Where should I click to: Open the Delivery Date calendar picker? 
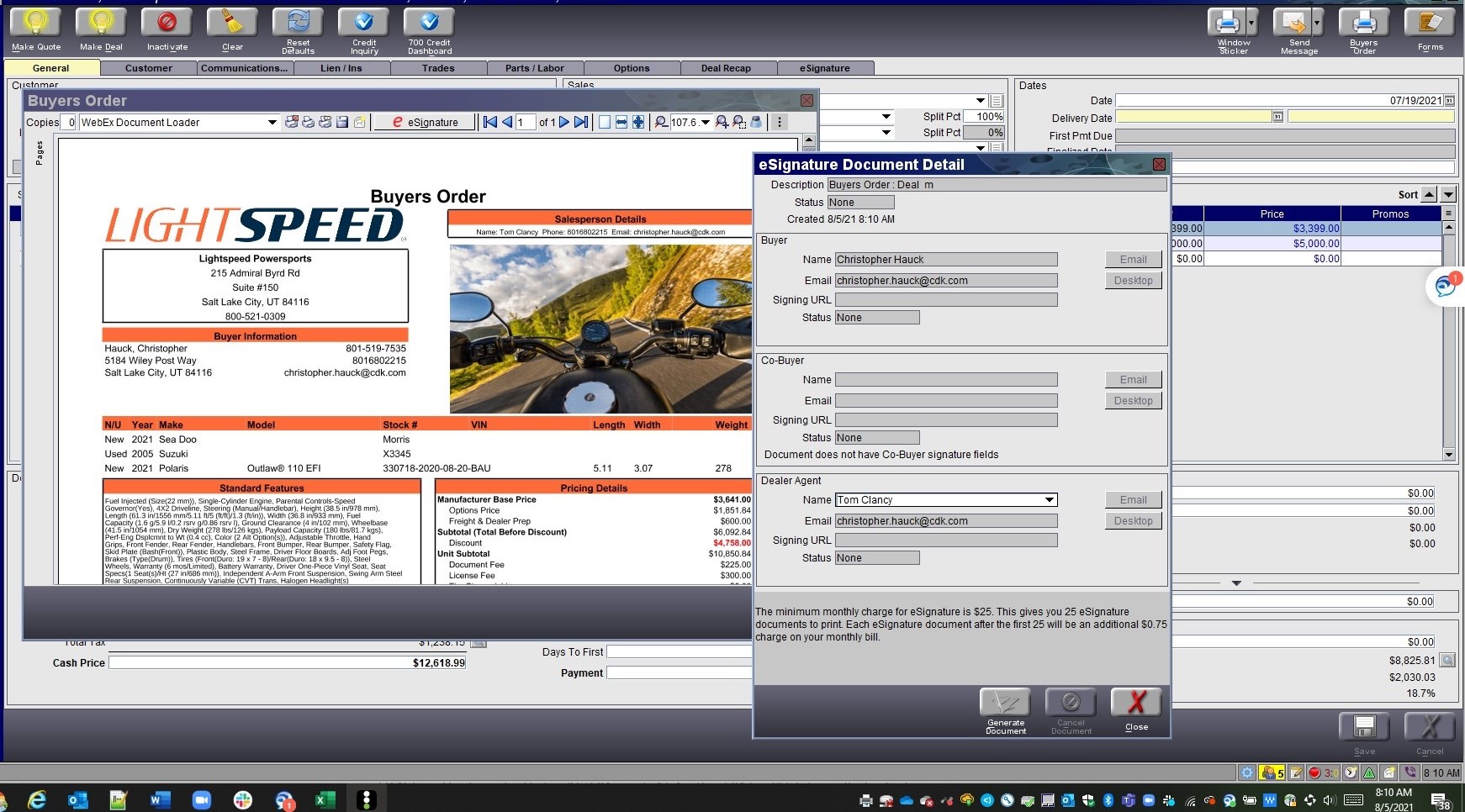[1277, 117]
